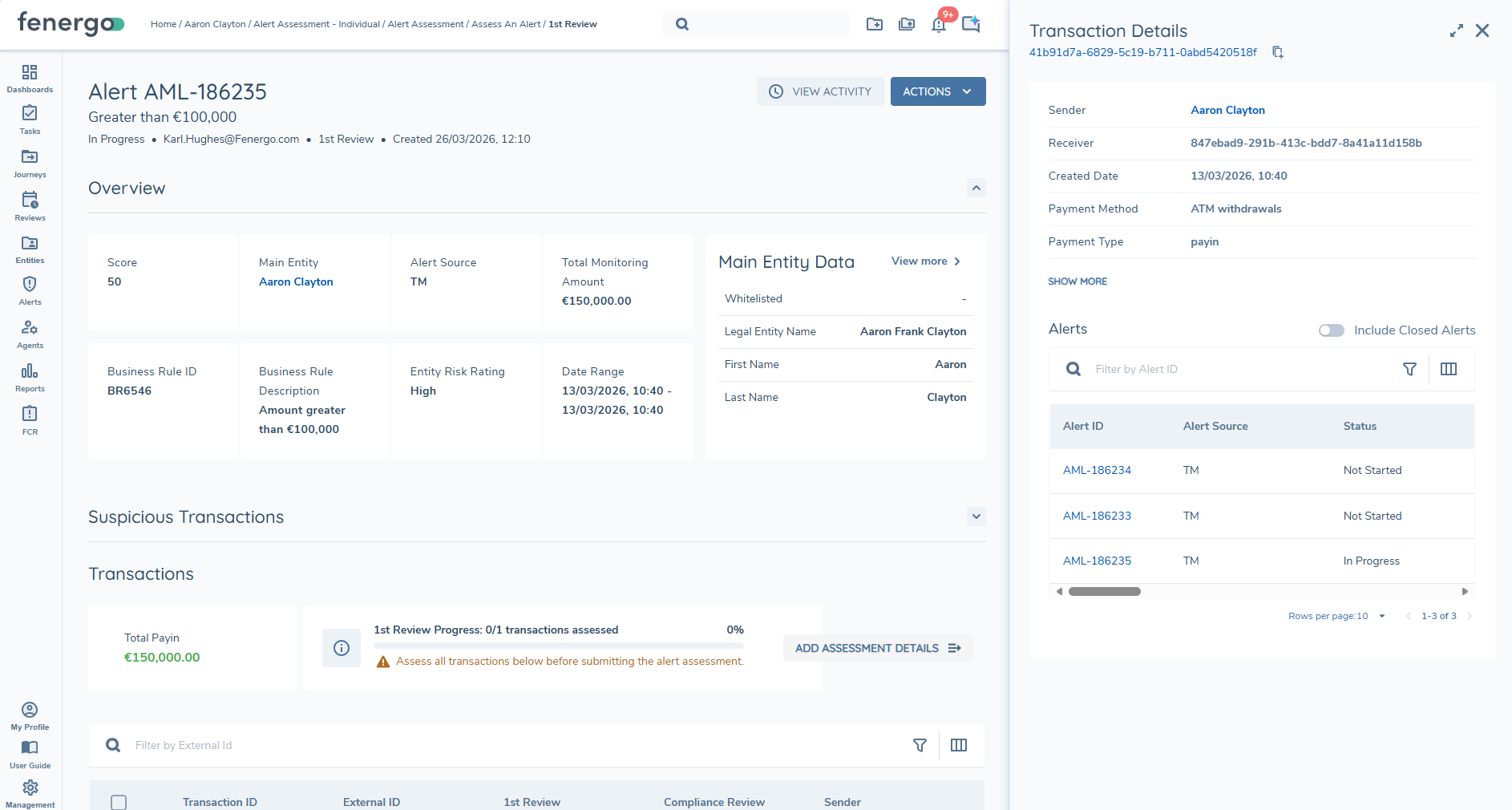Screen dimensions: 1512x810
Task: Enable the Include Closed Alerts toggle
Action: point(1331,330)
